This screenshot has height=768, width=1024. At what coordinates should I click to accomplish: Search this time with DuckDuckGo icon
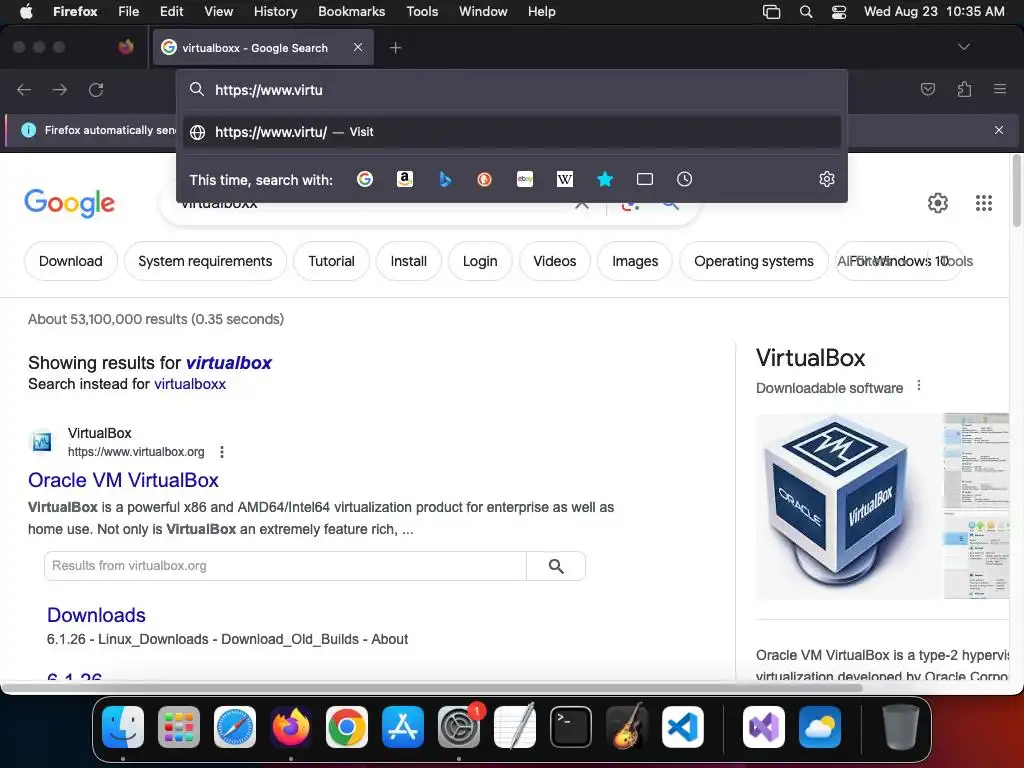[x=485, y=179]
